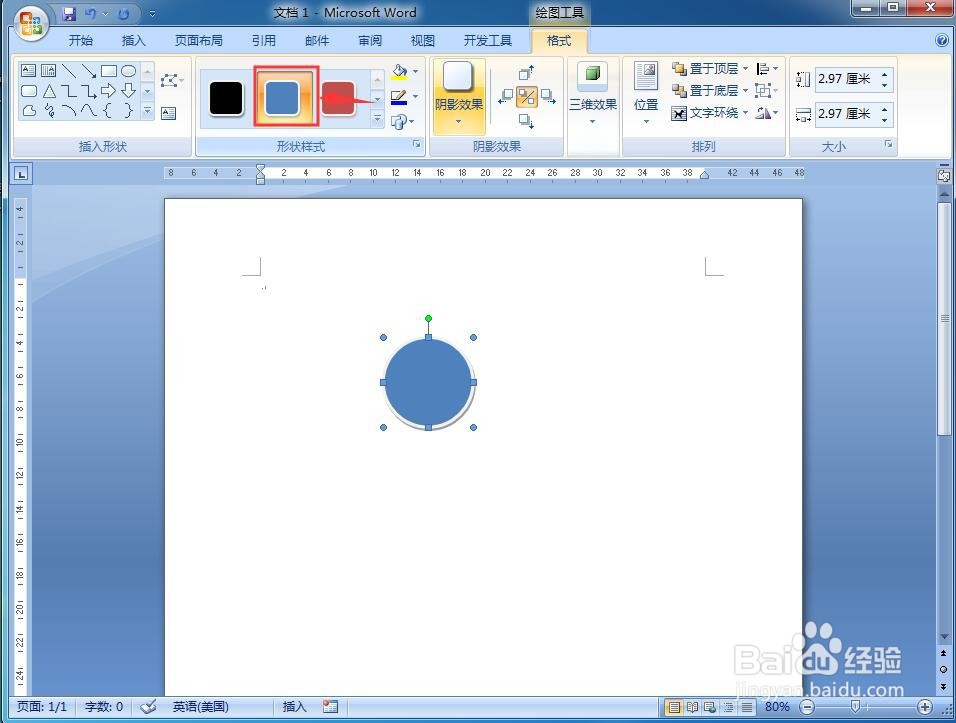Expand the shapes gallery fully

(x=147, y=110)
